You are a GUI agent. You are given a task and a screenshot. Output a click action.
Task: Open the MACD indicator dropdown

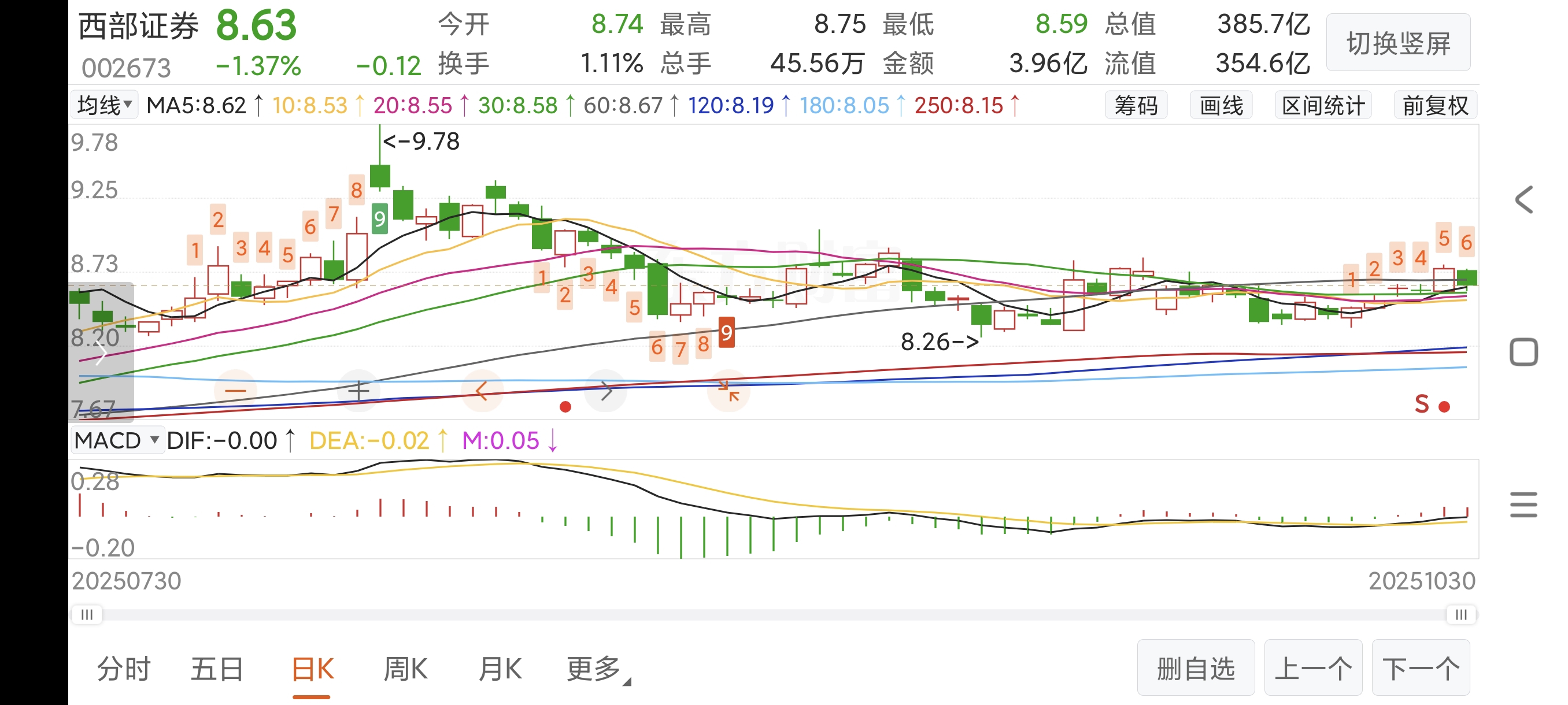click(x=117, y=440)
